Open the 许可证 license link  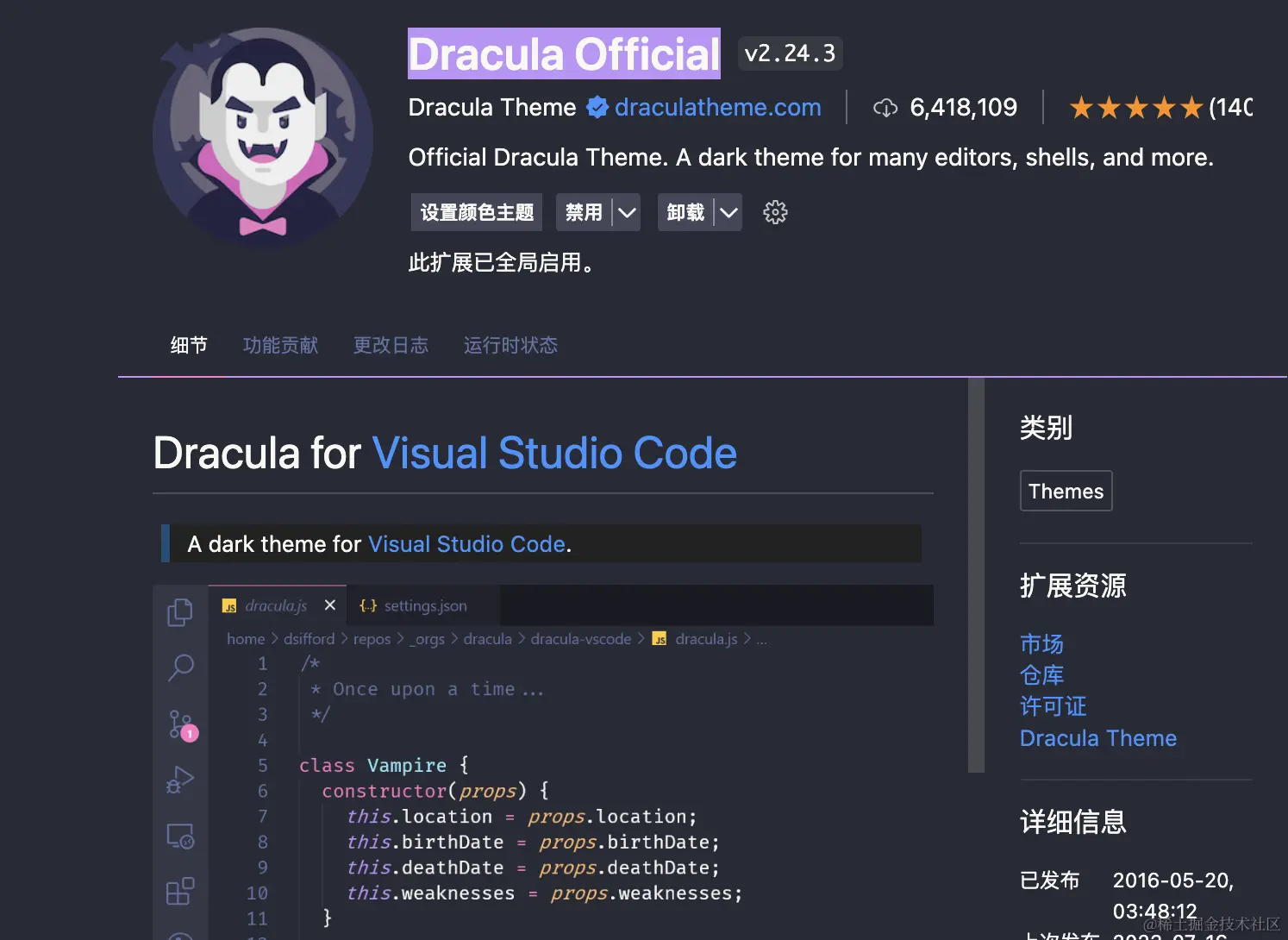tap(1053, 706)
